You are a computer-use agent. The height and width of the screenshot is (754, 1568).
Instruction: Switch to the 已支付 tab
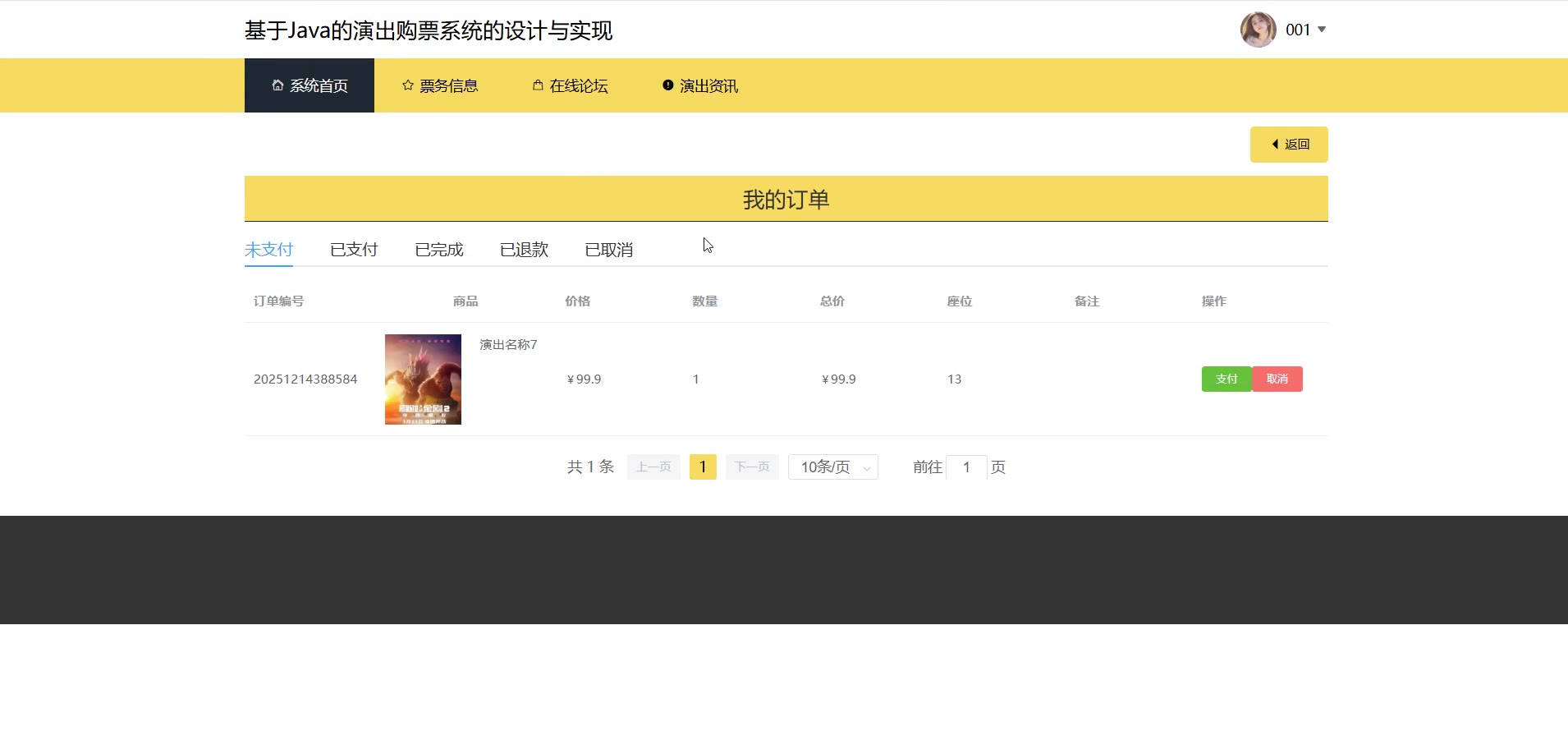point(354,250)
